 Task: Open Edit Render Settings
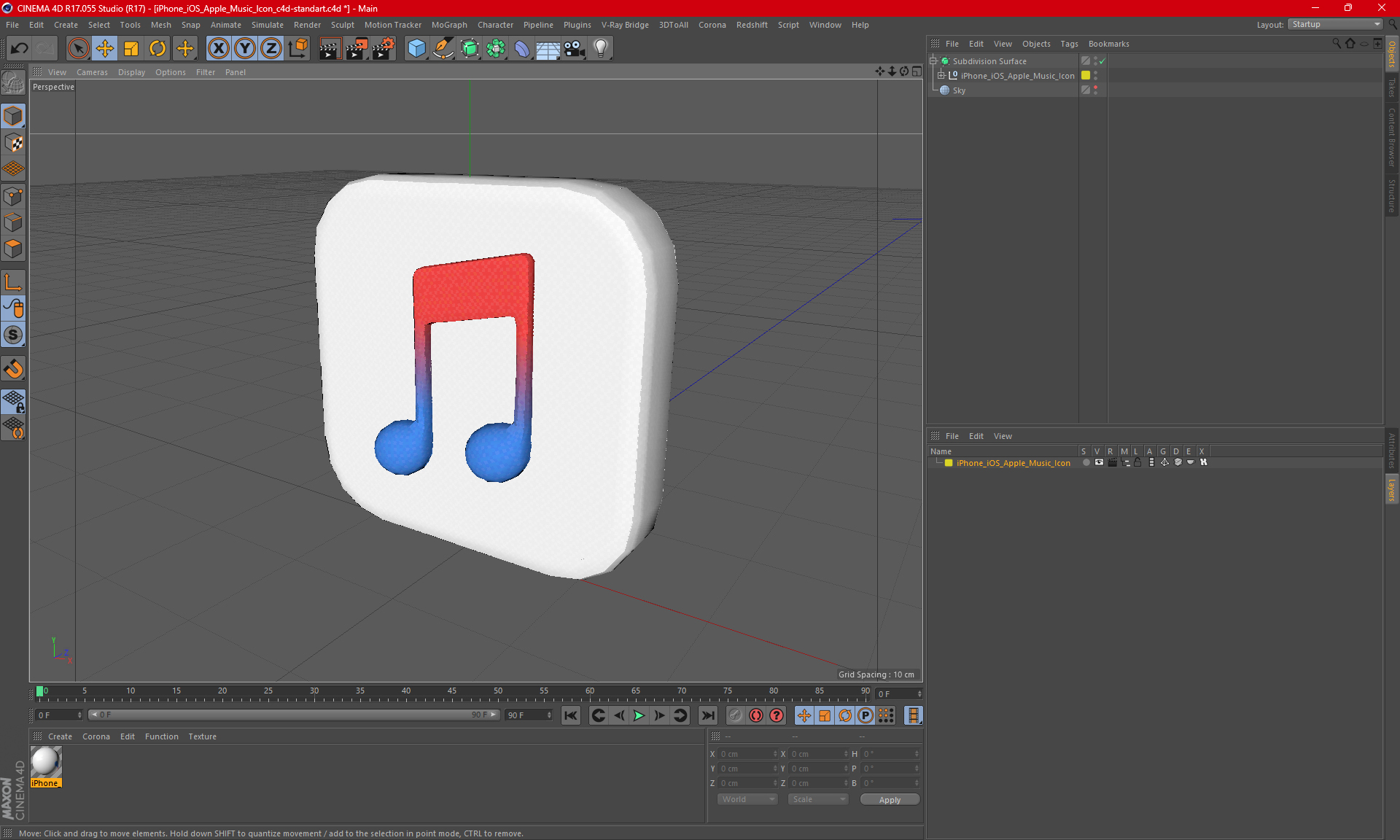pyautogui.click(x=384, y=49)
